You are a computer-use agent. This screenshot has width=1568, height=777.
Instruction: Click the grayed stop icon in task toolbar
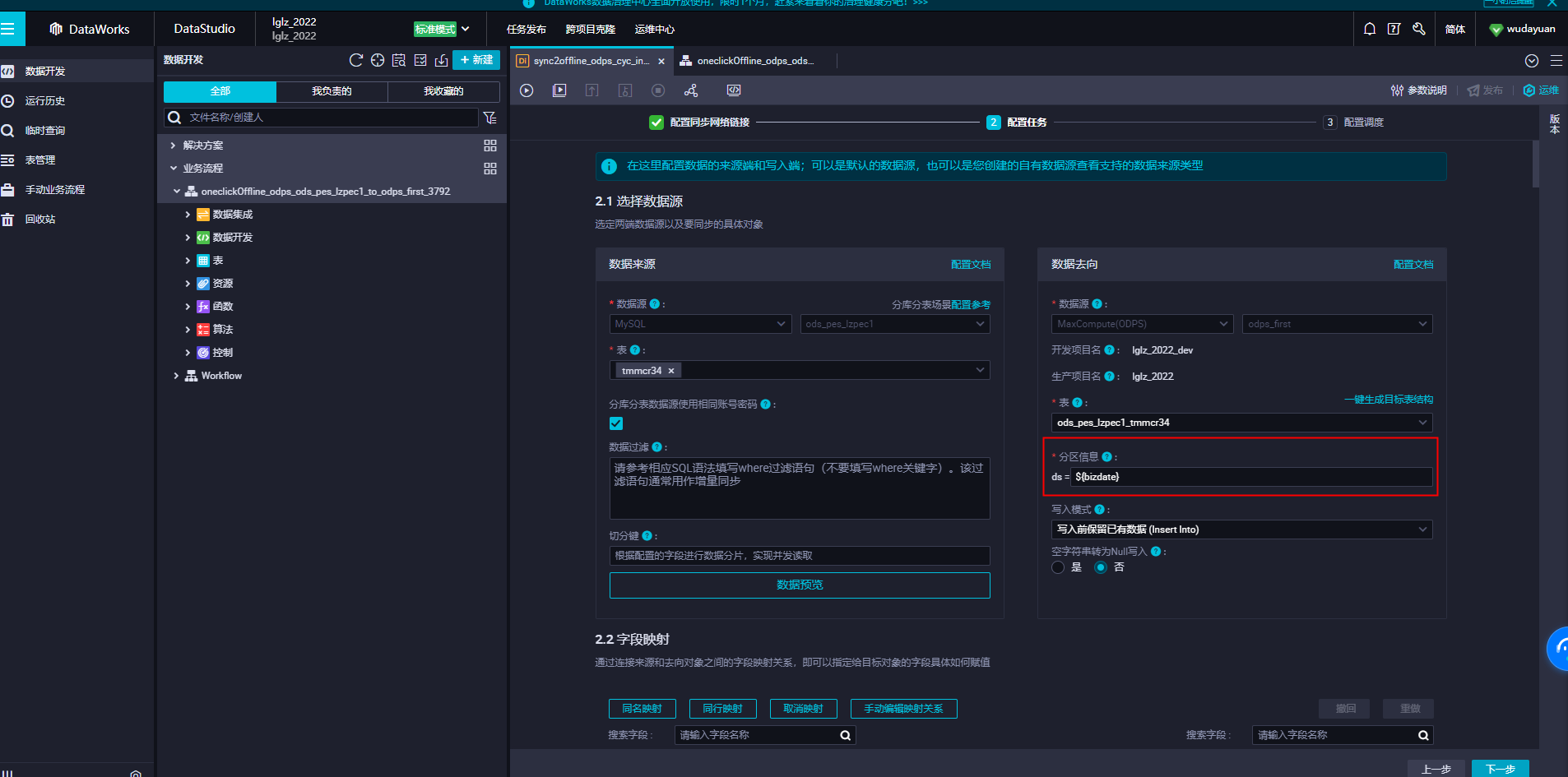point(658,90)
